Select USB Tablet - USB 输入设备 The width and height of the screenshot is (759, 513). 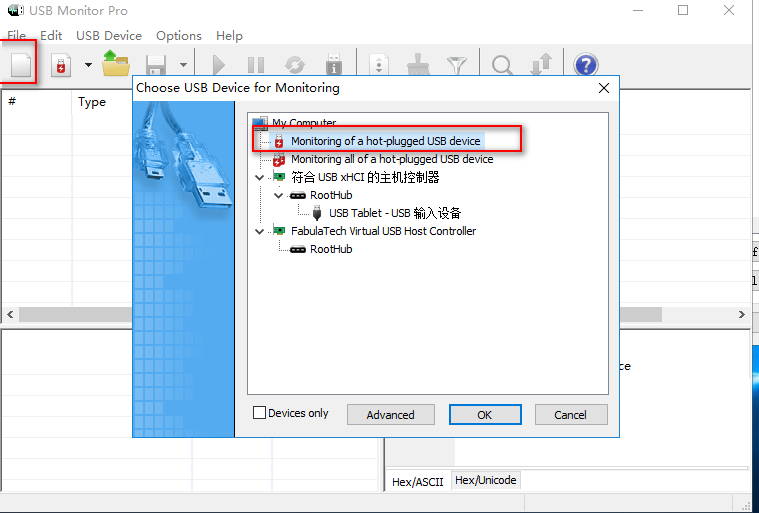click(395, 213)
